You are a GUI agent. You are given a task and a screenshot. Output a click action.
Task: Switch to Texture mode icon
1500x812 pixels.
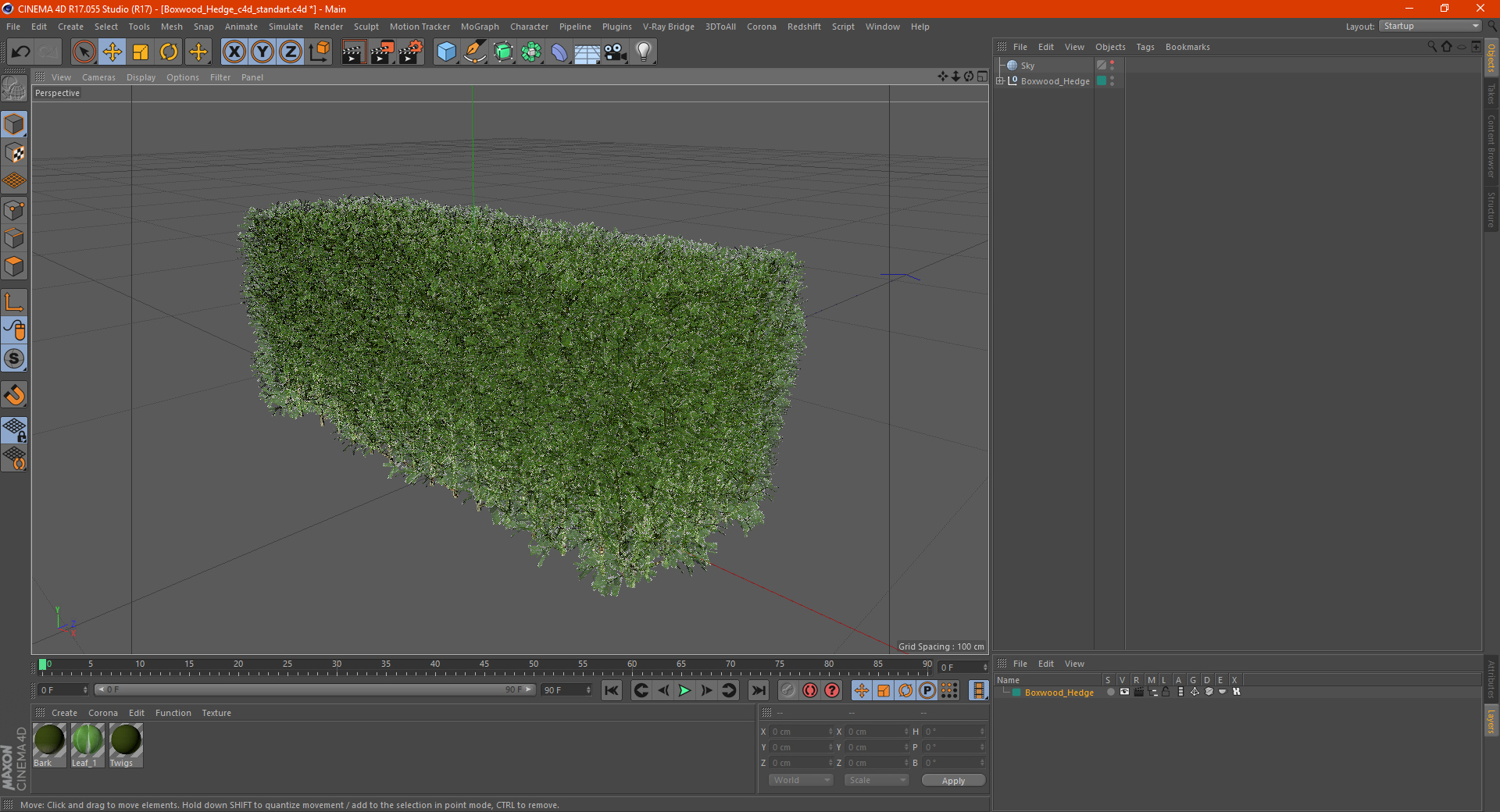[14, 153]
